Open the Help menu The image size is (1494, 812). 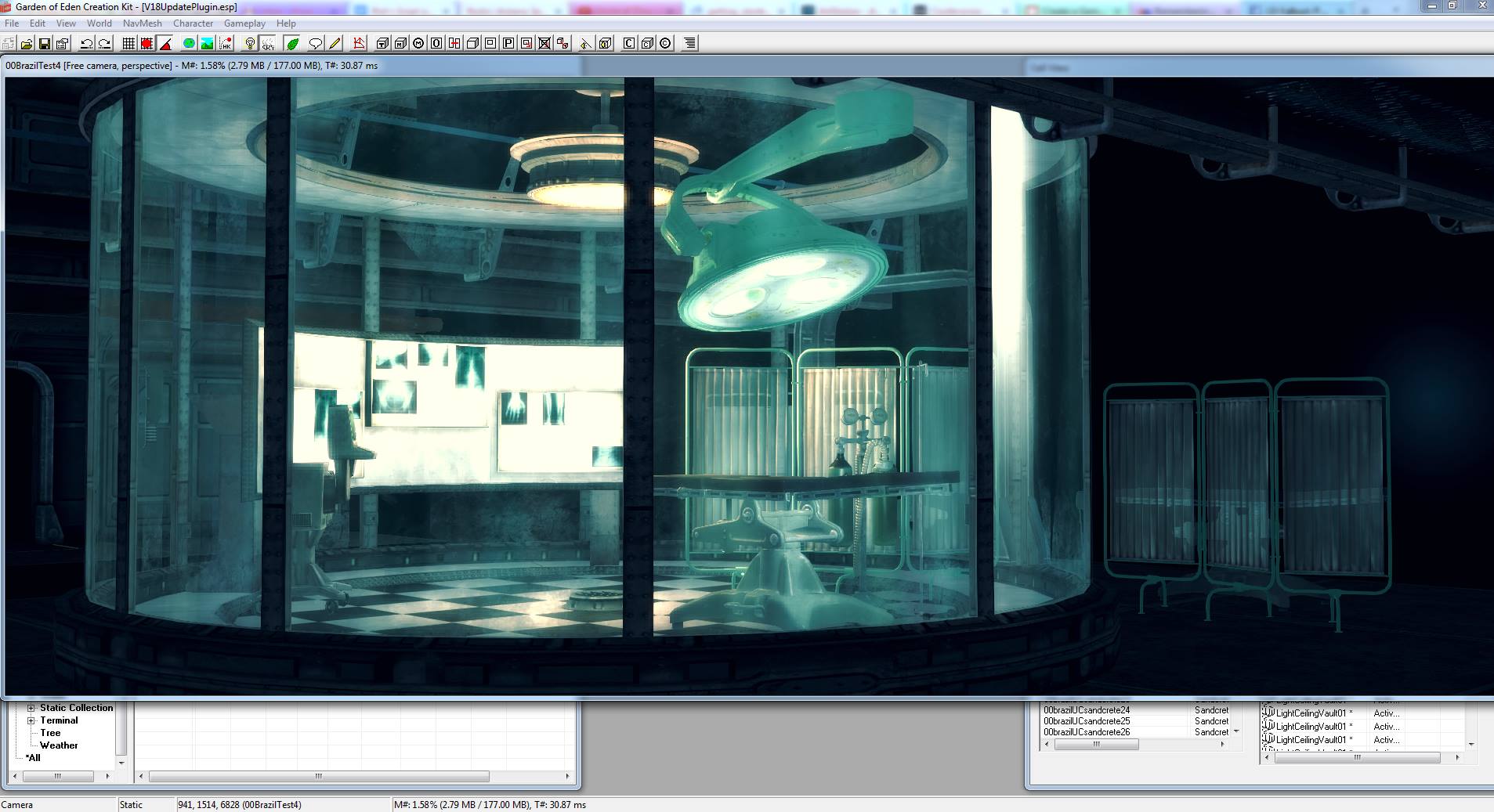[x=286, y=23]
